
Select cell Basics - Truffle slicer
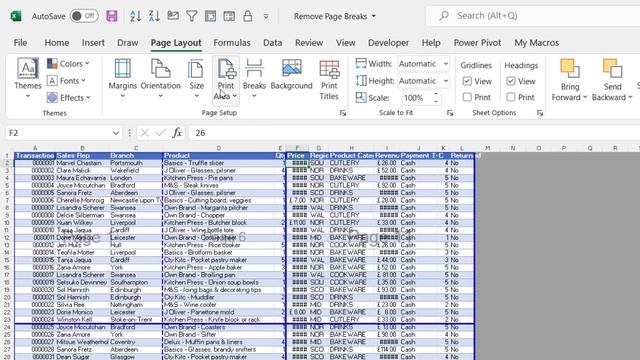point(219,163)
